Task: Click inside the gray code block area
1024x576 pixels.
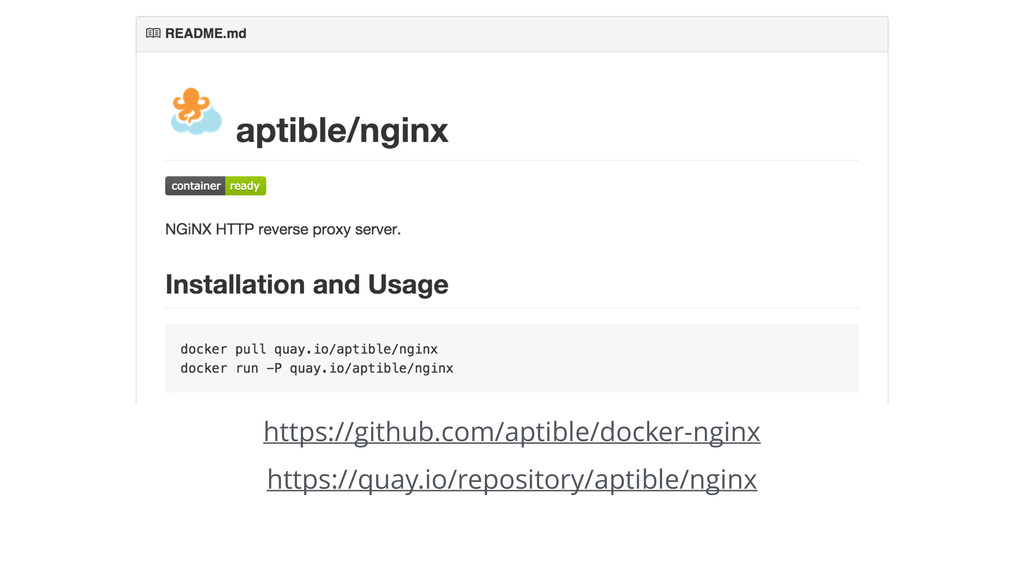Action: 511,359
